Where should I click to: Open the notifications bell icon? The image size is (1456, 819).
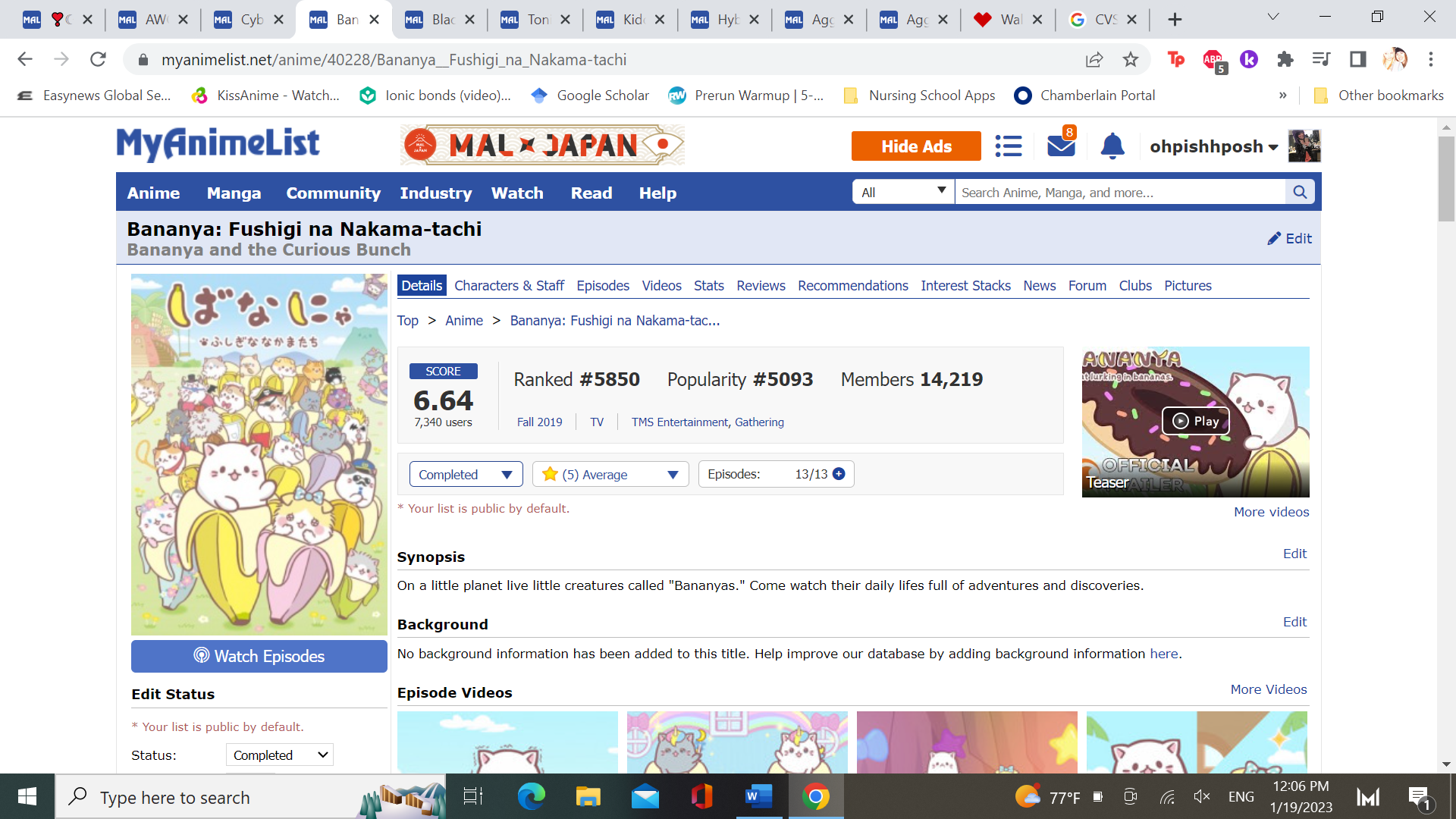click(1112, 146)
